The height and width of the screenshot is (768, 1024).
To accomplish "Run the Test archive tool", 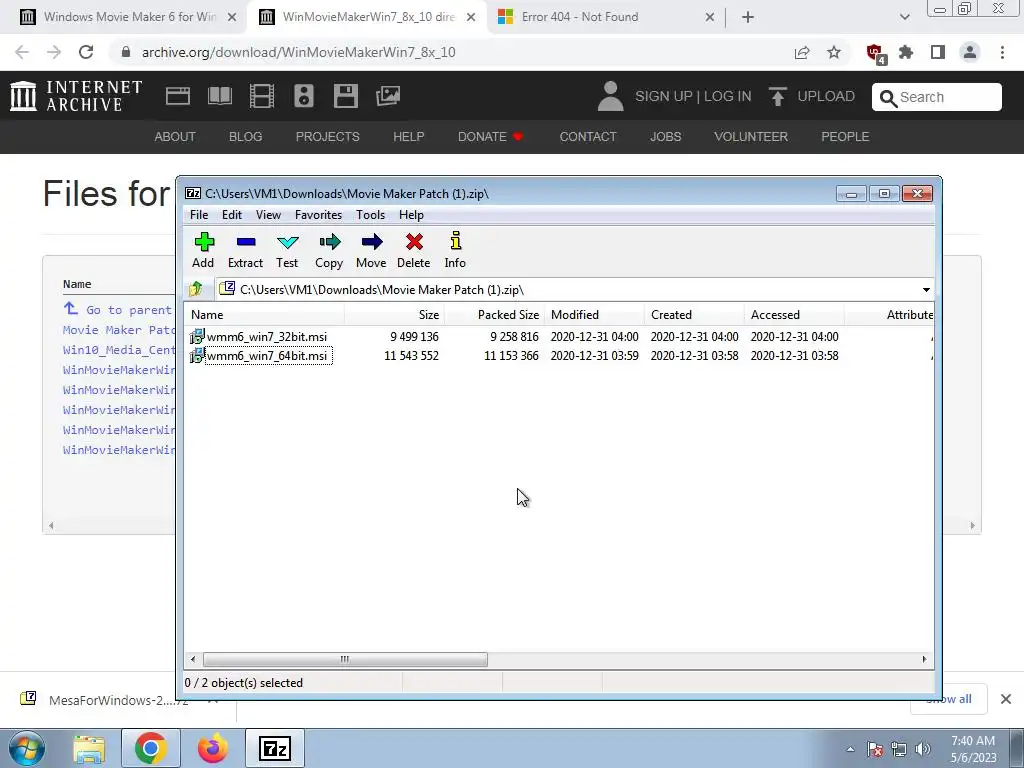I will click(287, 250).
